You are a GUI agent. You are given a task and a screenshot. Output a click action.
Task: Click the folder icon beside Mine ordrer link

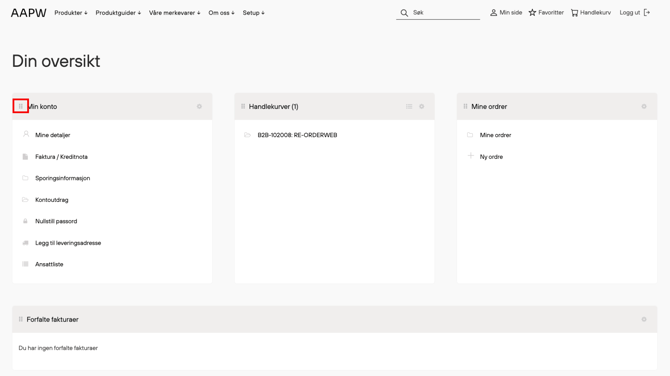point(470,135)
